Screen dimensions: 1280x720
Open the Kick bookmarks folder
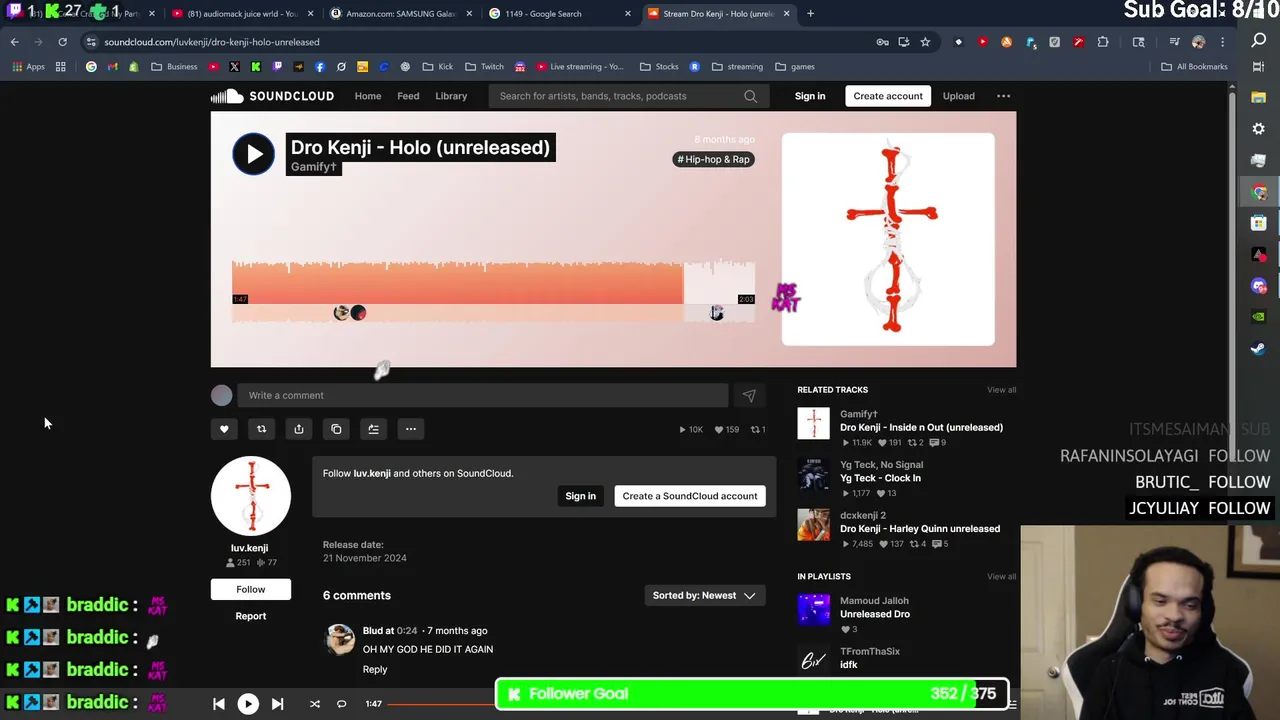click(x=438, y=67)
